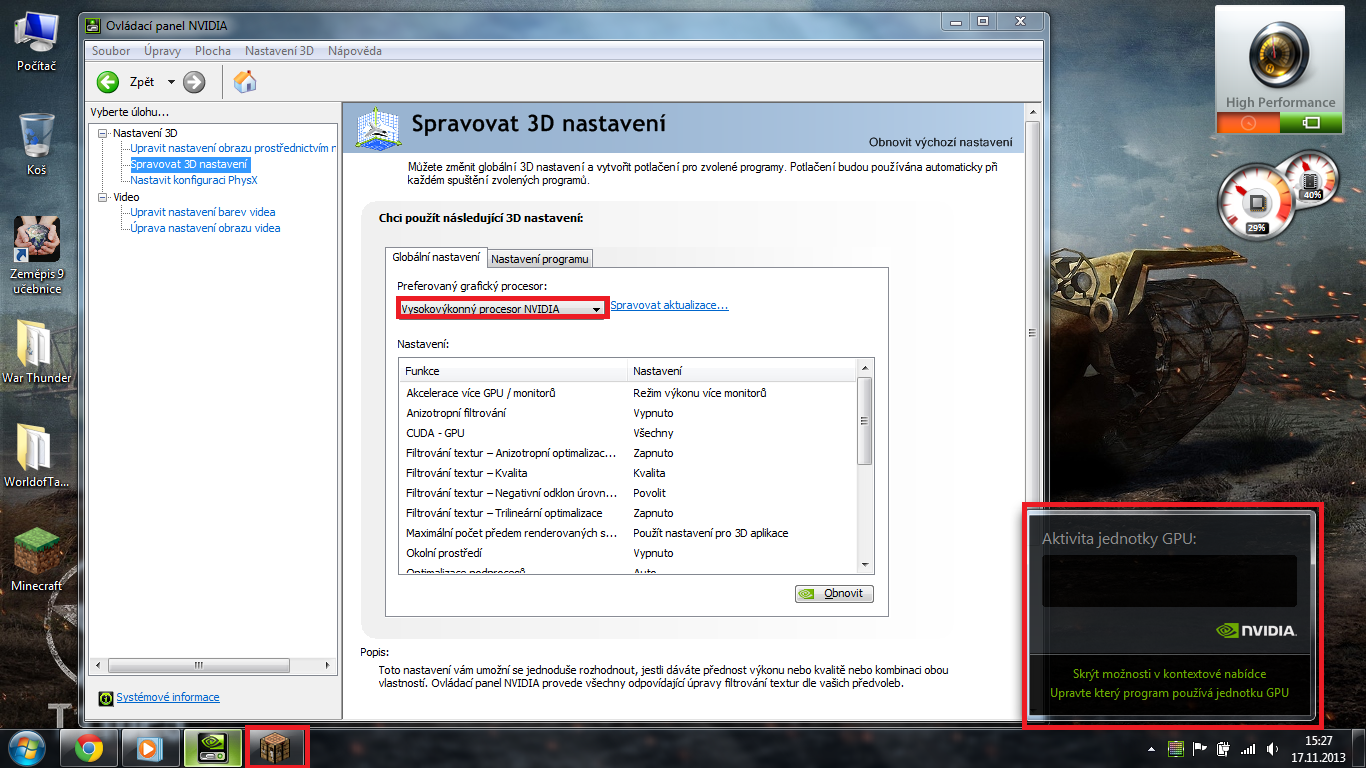Select Spravovat 3D nastavení in the tree
The width and height of the screenshot is (1366, 768).
coord(190,164)
